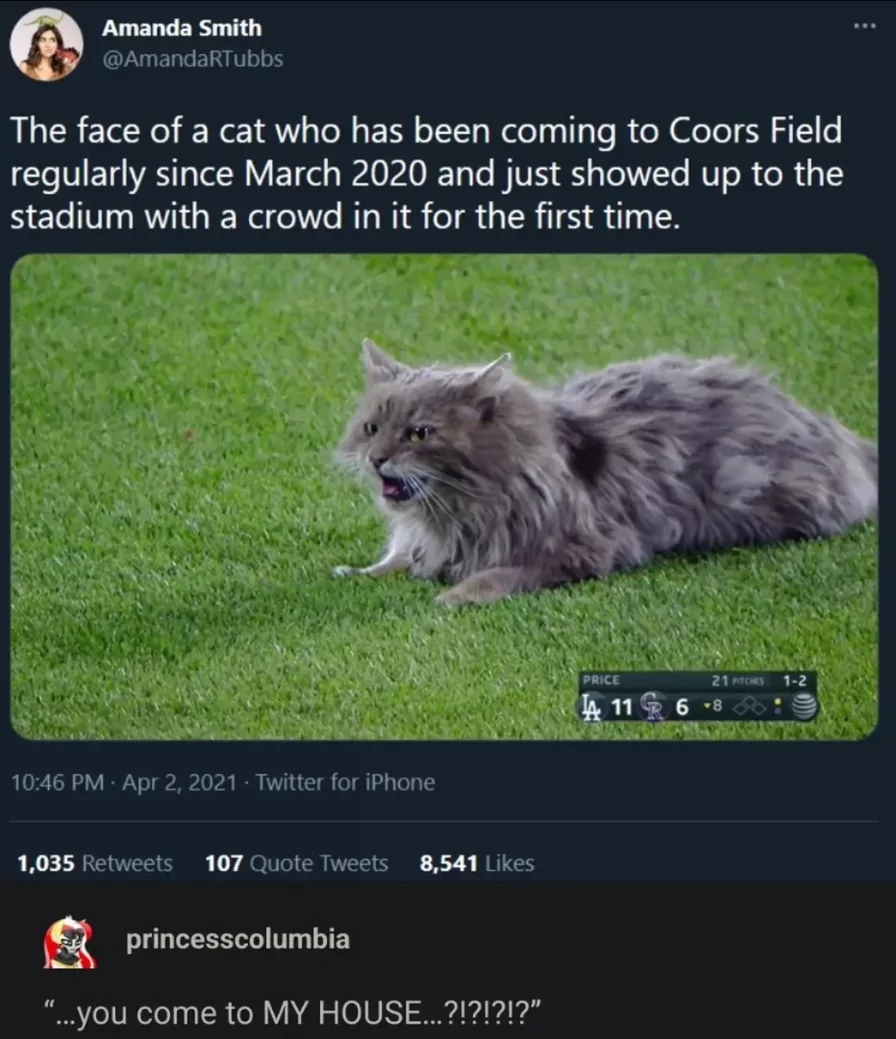Viewport: 896px width, 1039px height.
Task: Open Amanda Smith's profile avatar
Action: [x=46, y=44]
